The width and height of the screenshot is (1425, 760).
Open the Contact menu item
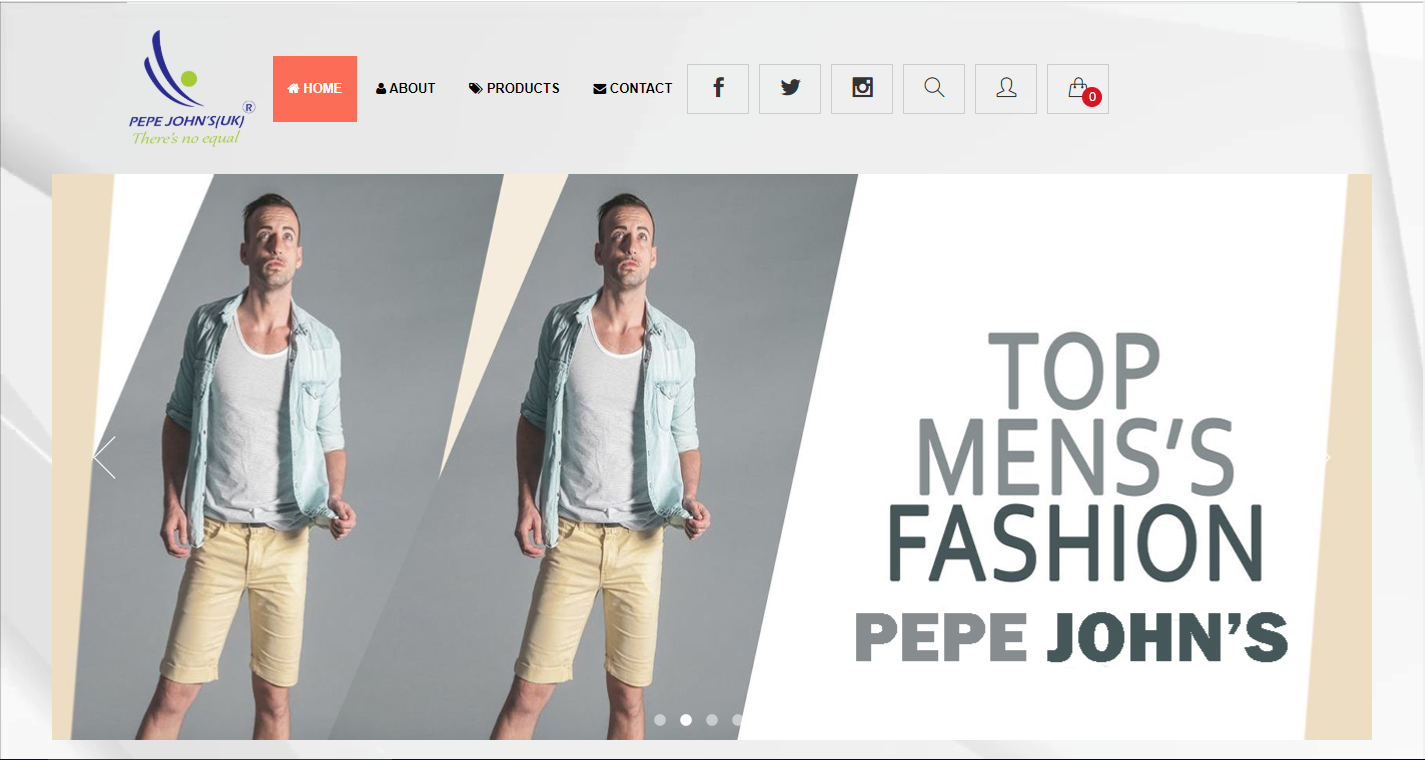632,89
